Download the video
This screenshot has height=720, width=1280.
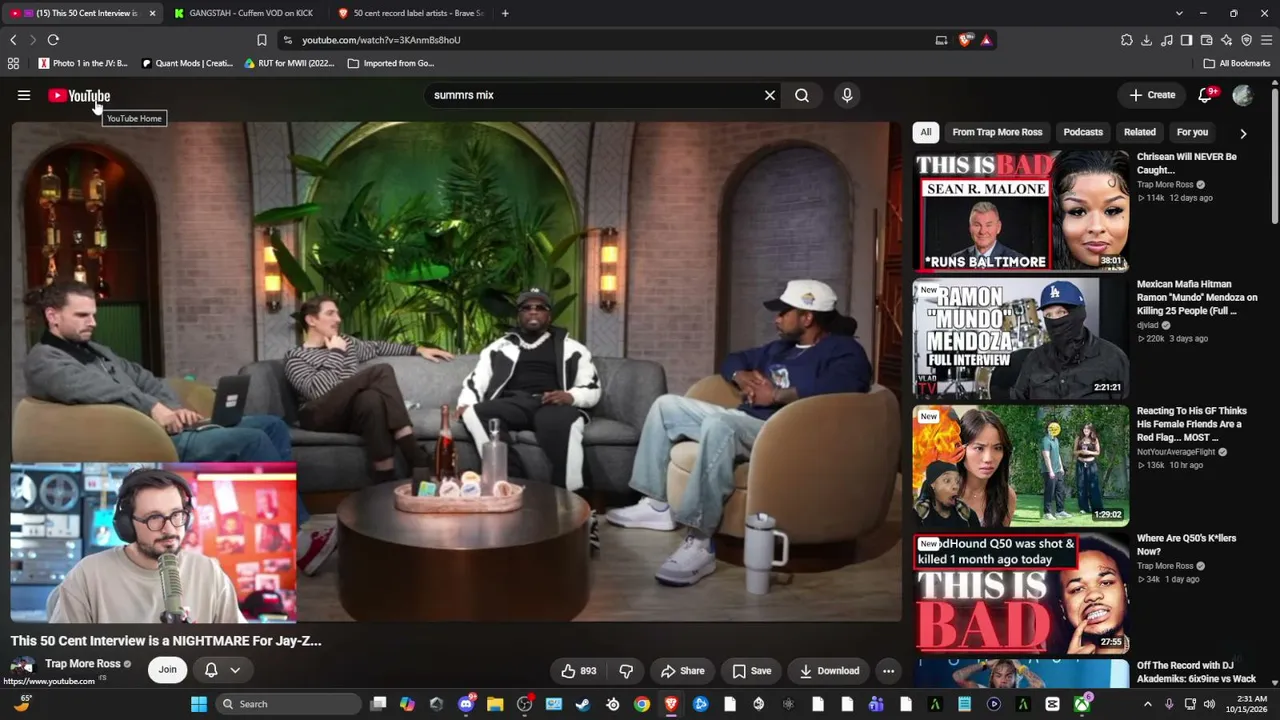coord(829,671)
